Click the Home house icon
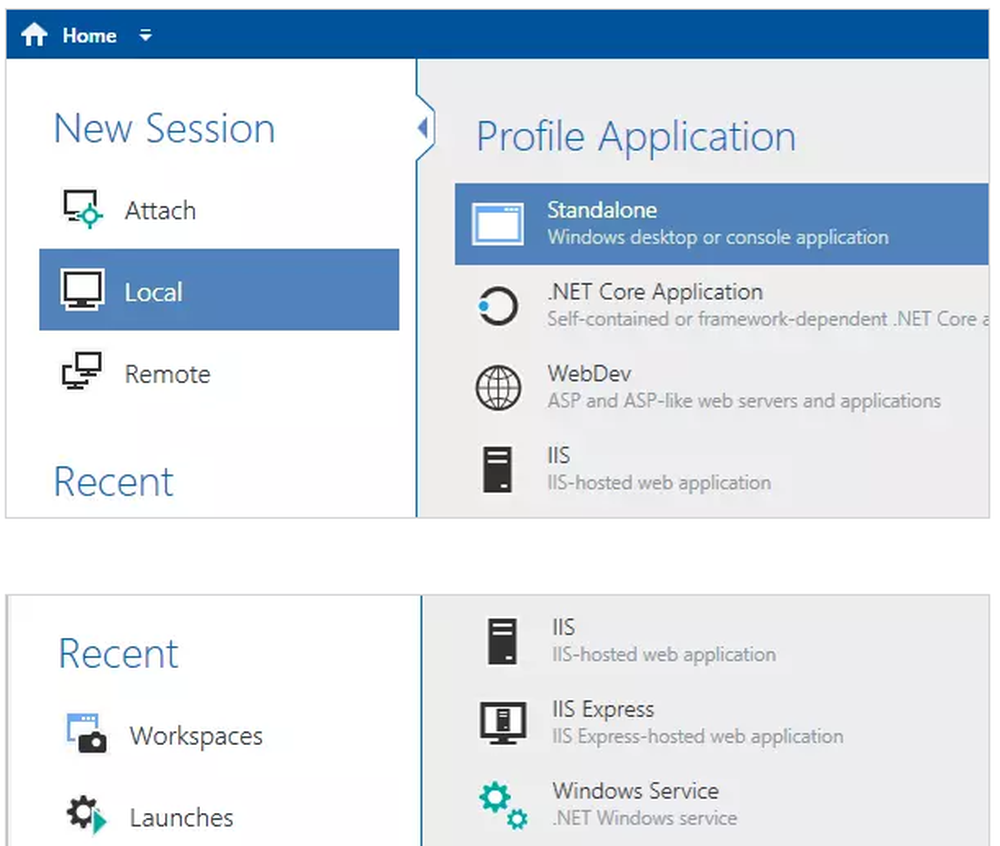The height and width of the screenshot is (846, 1000). point(34,34)
